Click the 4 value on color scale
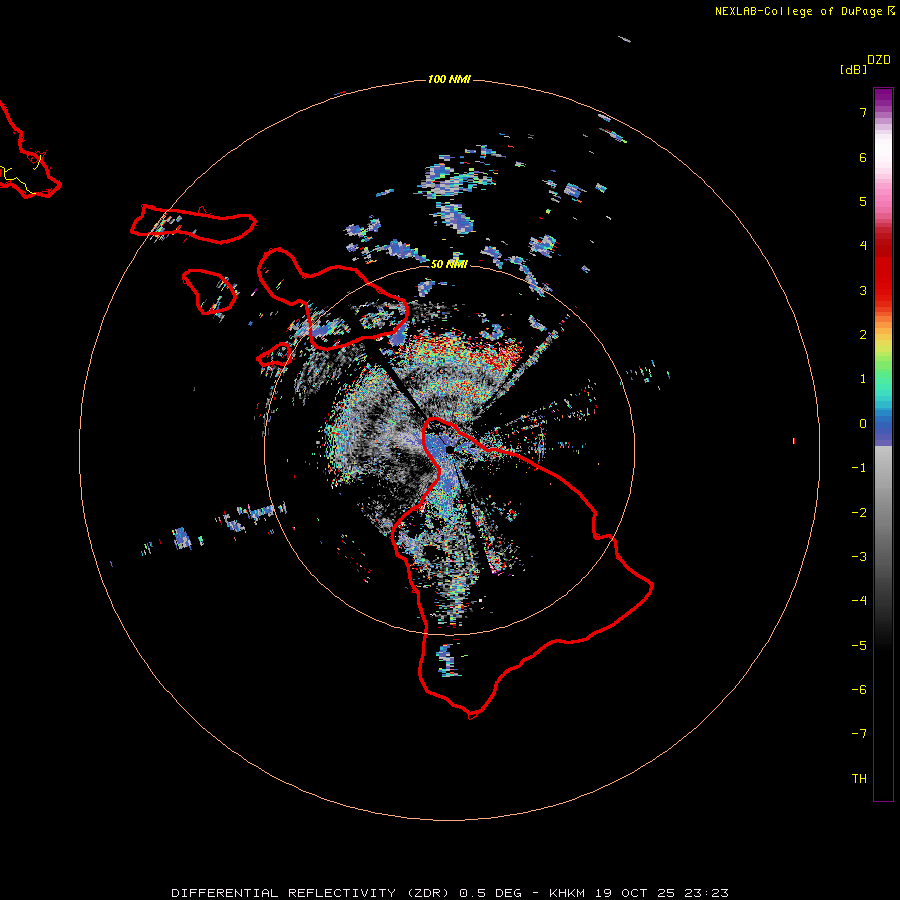 863,246
